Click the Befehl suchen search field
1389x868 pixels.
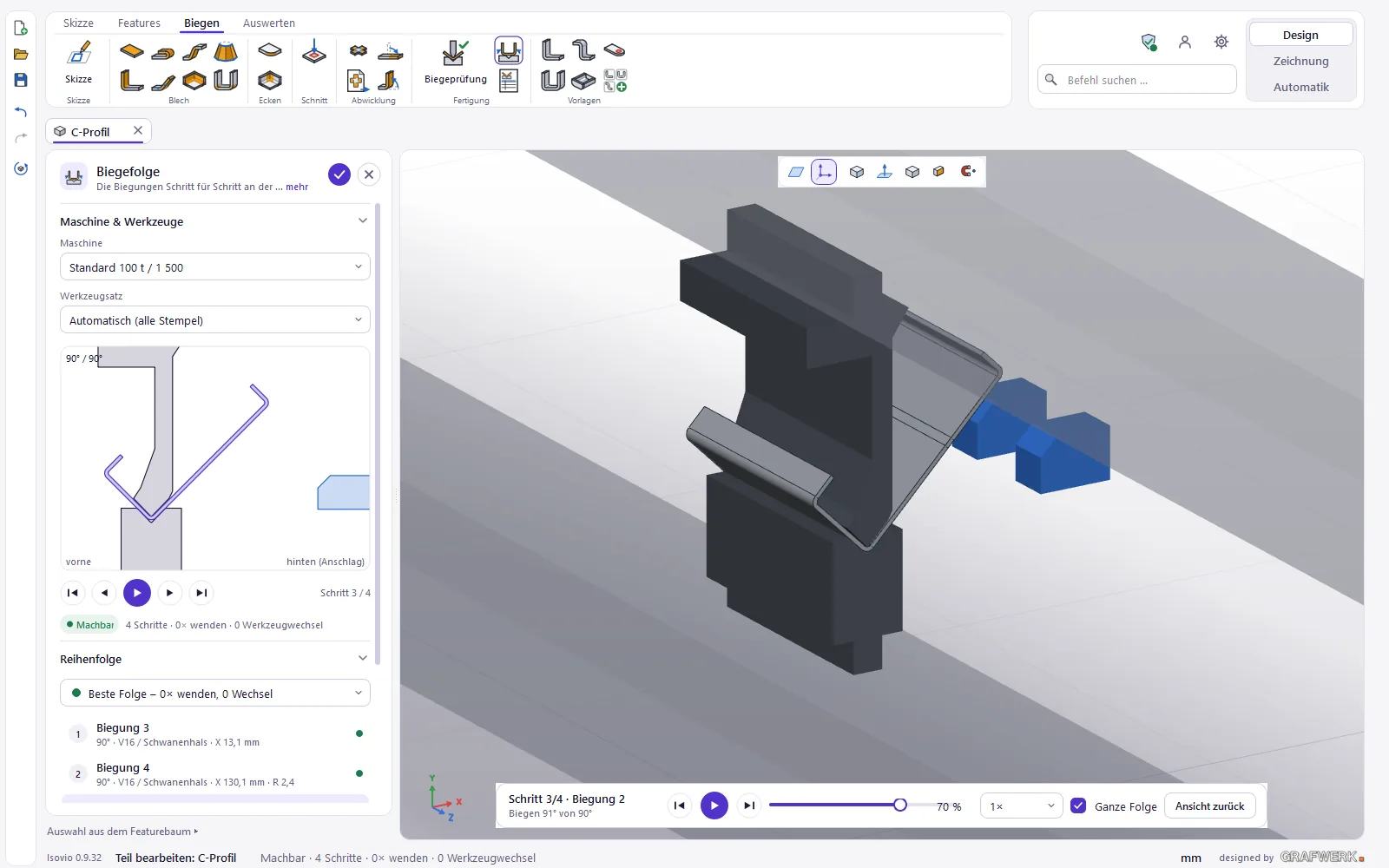(1137, 80)
